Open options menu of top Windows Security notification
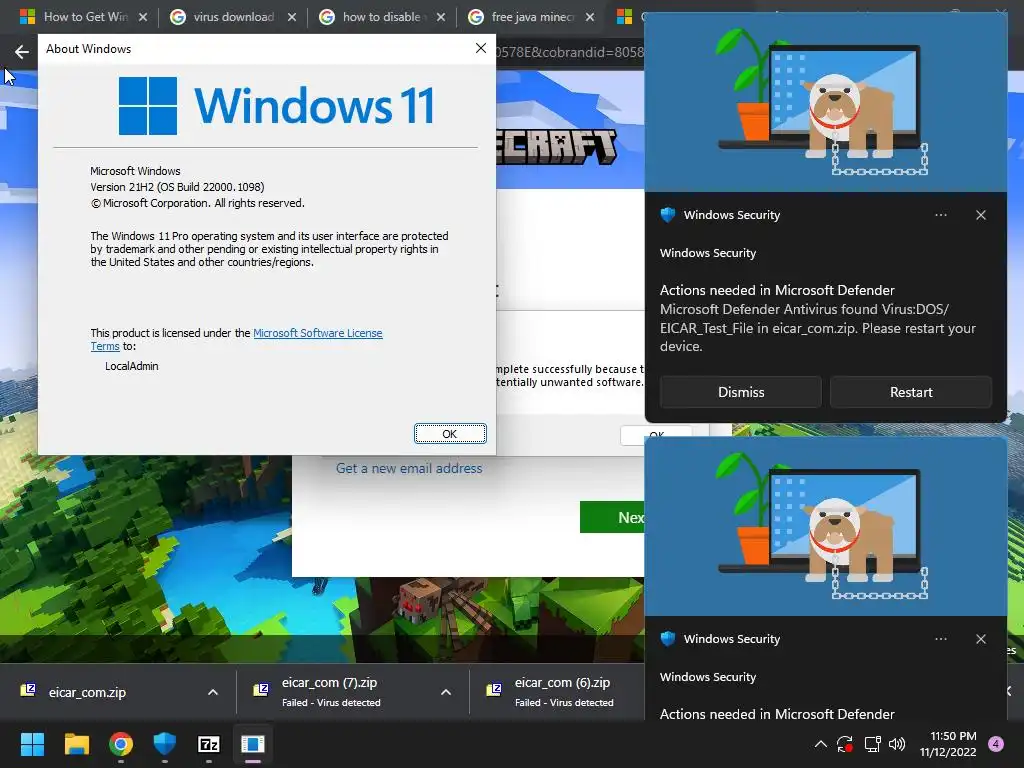The width and height of the screenshot is (1024, 768). [x=940, y=215]
